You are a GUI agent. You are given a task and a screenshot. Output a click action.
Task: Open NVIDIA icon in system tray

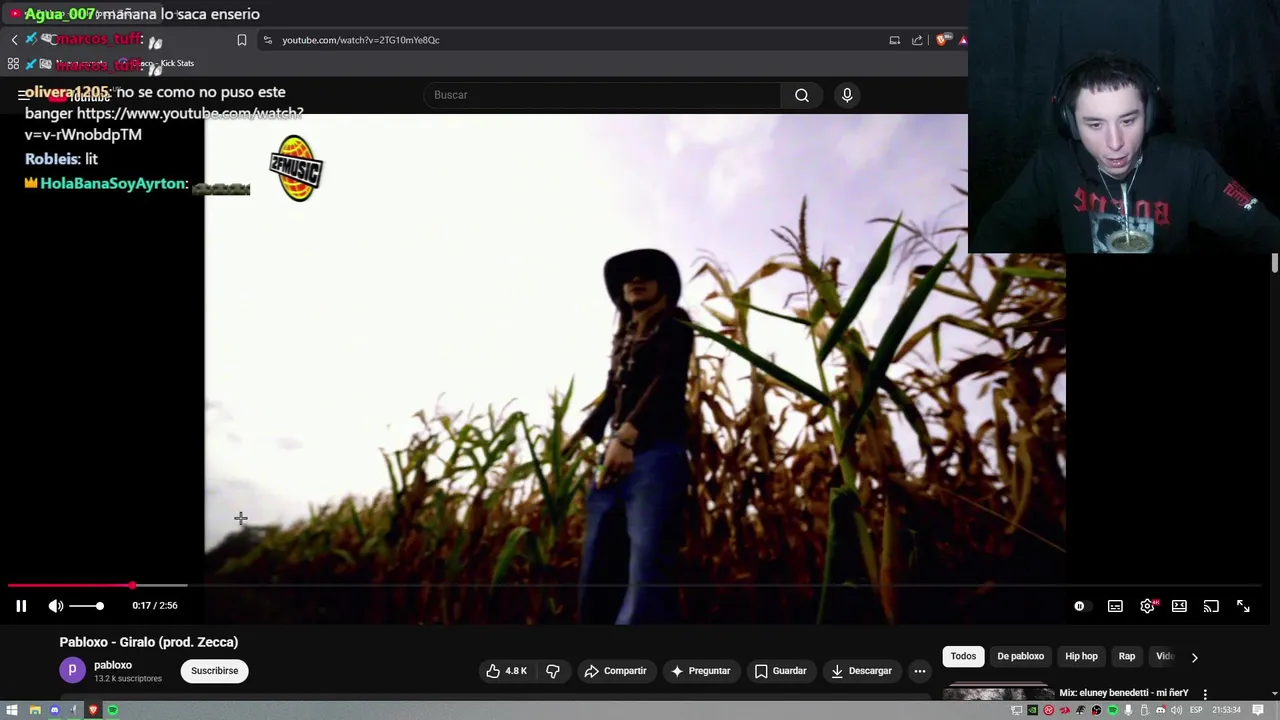(x=1033, y=710)
